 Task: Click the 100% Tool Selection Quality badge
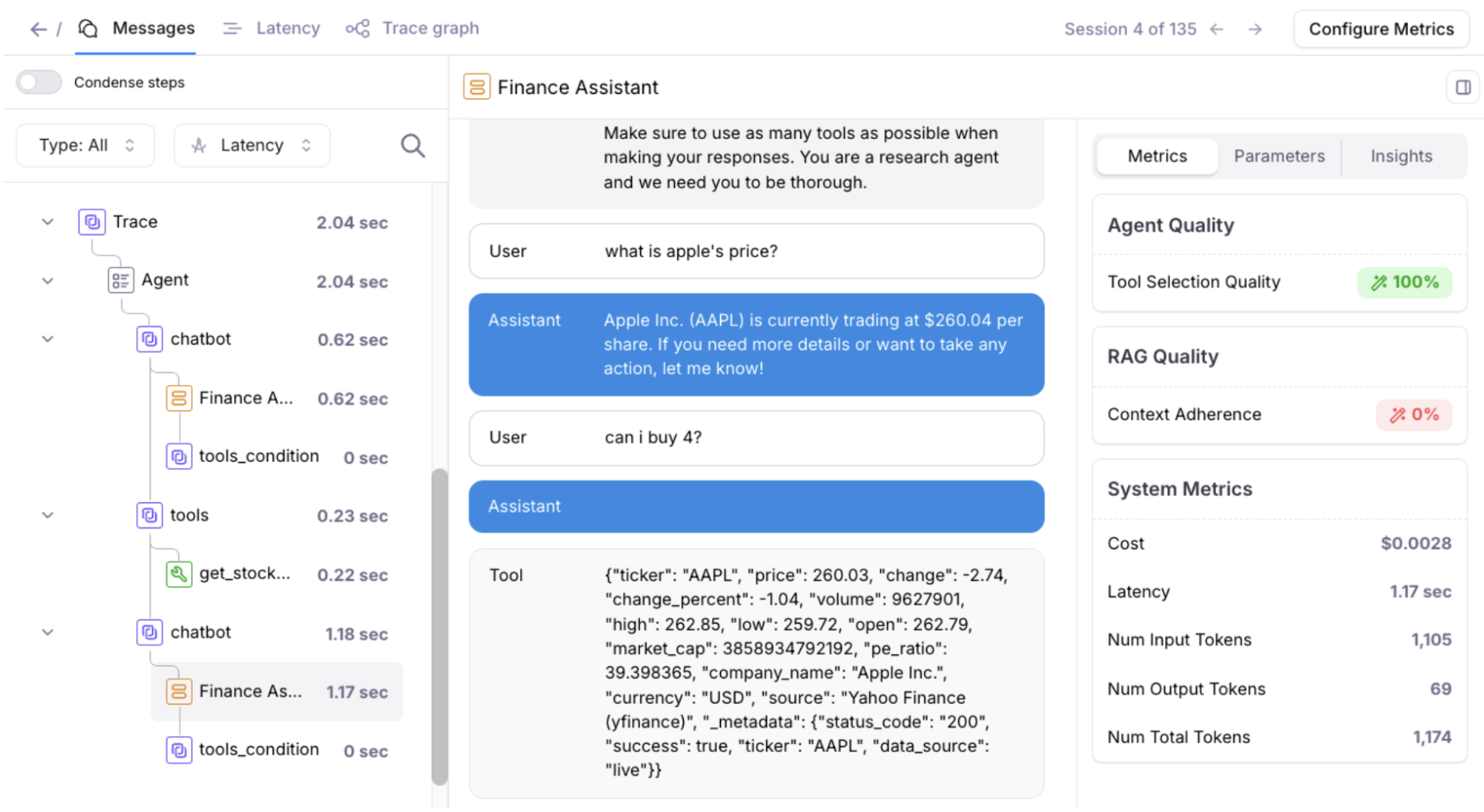(x=1405, y=282)
